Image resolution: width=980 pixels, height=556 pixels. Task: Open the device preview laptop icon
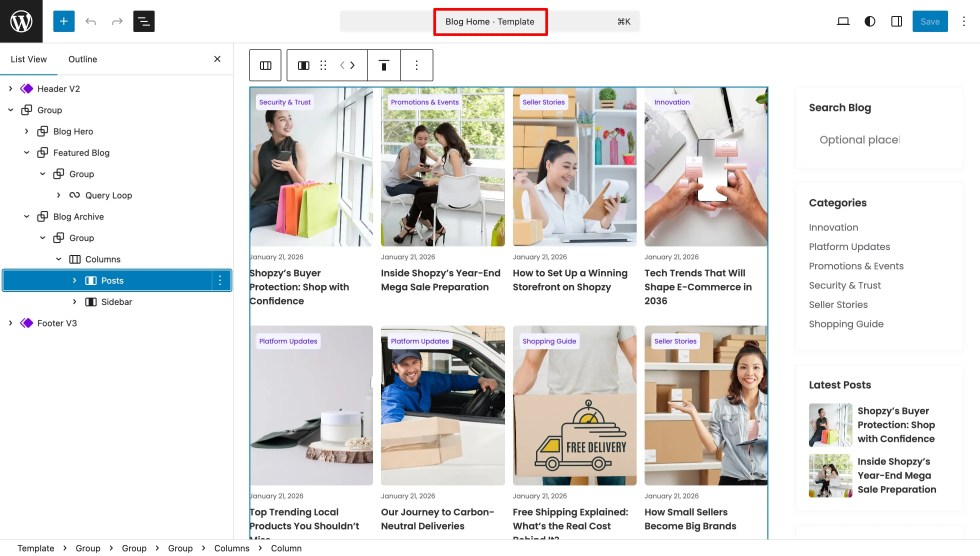pos(843,21)
